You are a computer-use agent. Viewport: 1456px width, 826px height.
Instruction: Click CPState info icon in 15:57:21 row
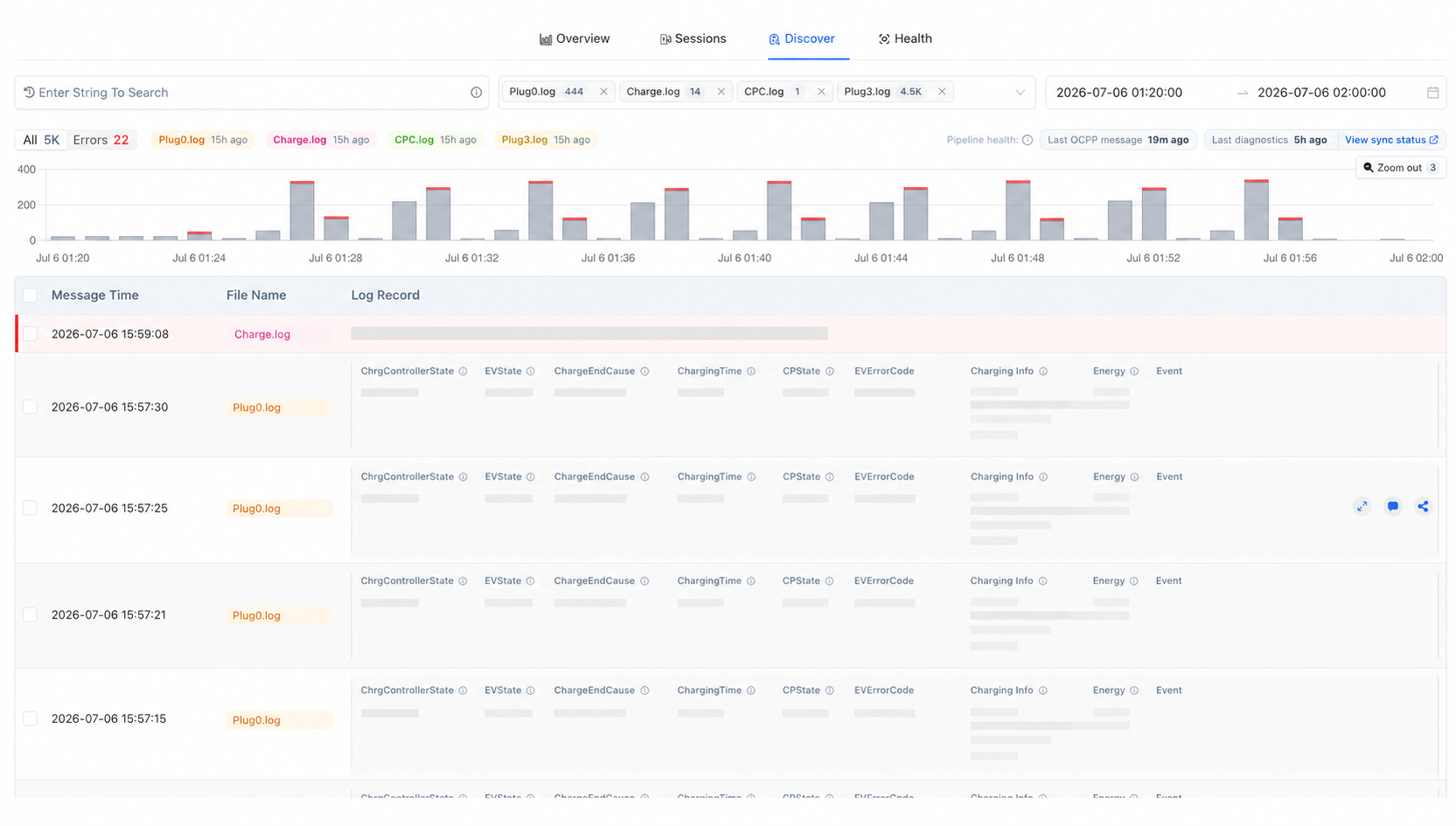(830, 581)
